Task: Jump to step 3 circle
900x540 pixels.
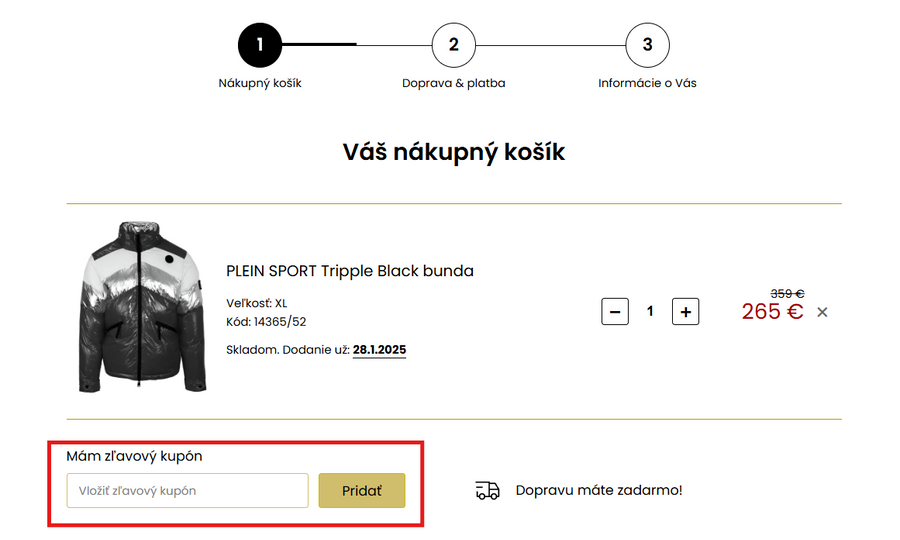Action: pos(647,45)
